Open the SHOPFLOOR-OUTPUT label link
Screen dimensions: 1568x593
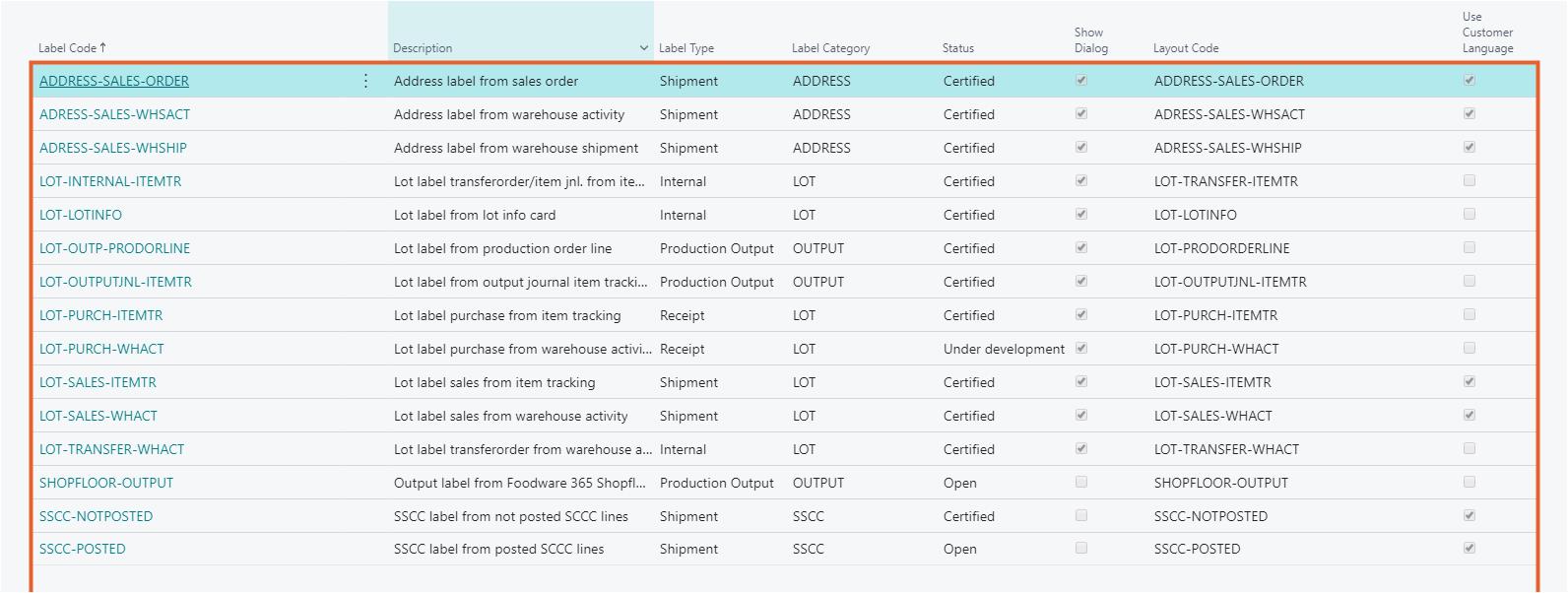pyautogui.click(x=106, y=483)
